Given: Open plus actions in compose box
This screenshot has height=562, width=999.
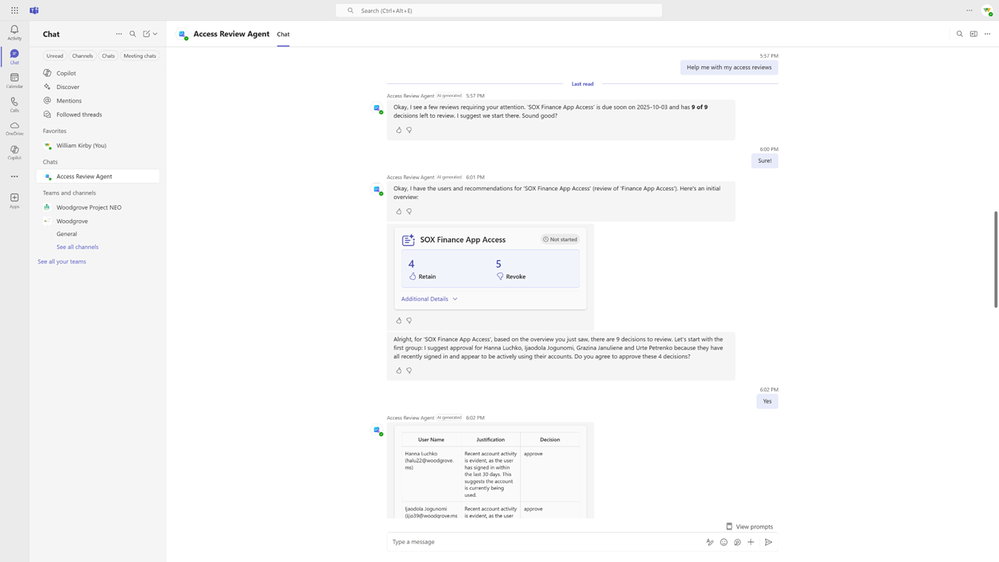Looking at the screenshot, I should coord(751,542).
